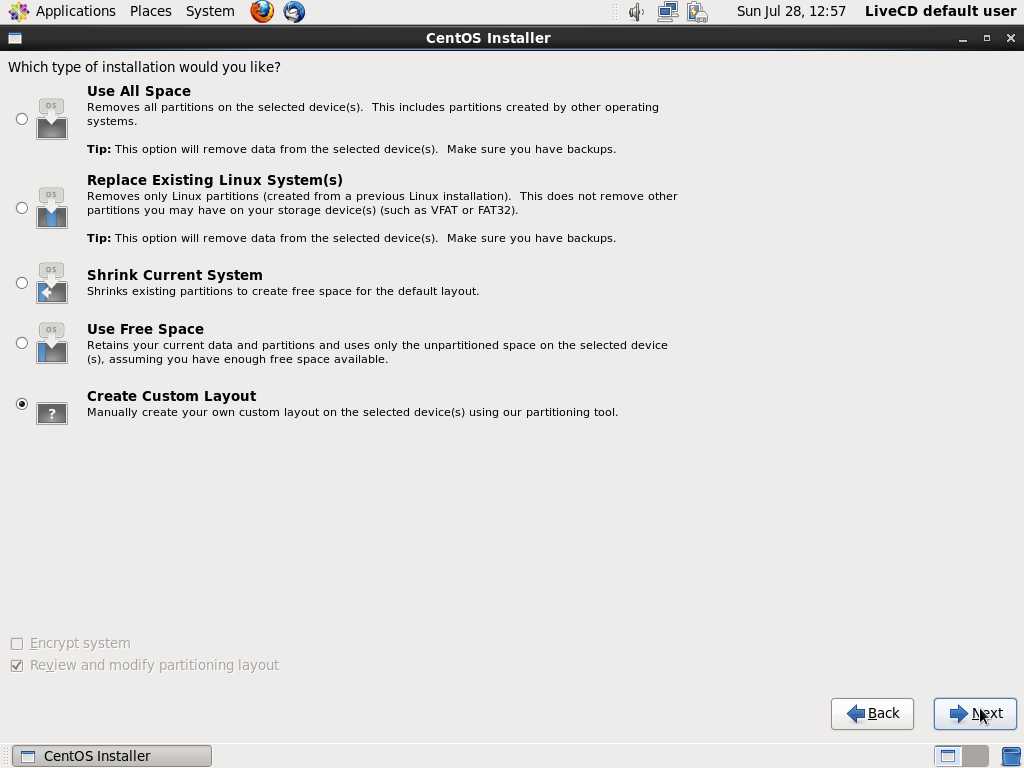Select the Use All Space radio button
1024x768 pixels.
click(22, 119)
